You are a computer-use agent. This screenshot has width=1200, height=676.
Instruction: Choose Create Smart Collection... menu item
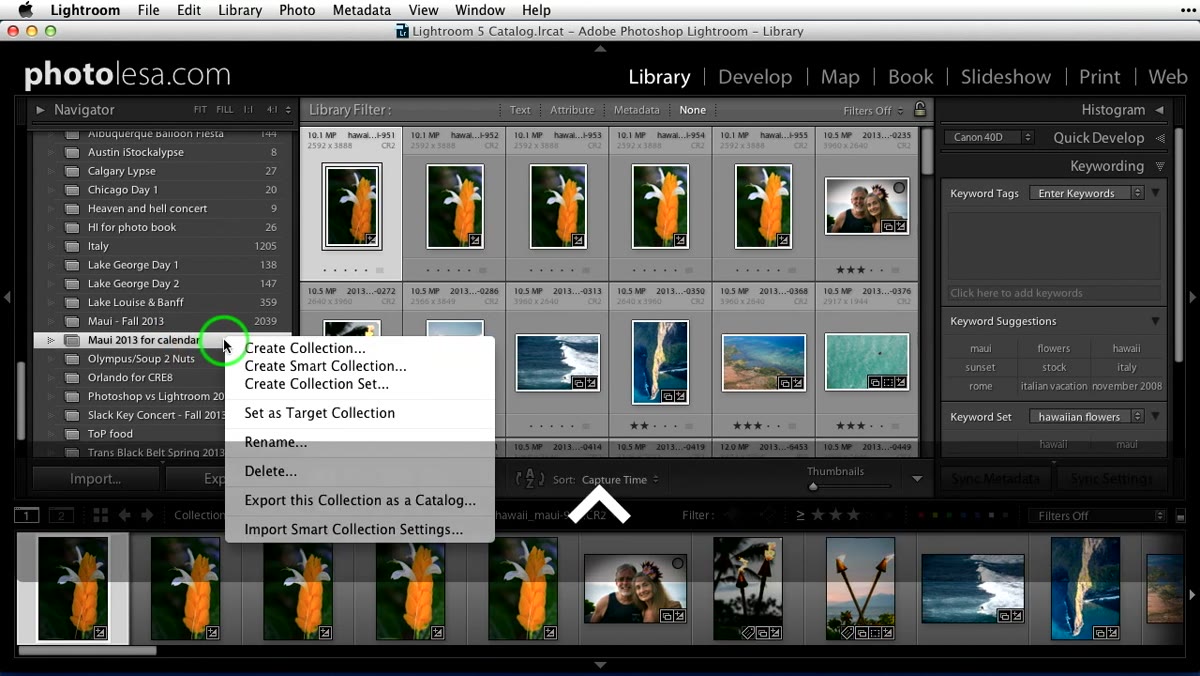(x=325, y=366)
